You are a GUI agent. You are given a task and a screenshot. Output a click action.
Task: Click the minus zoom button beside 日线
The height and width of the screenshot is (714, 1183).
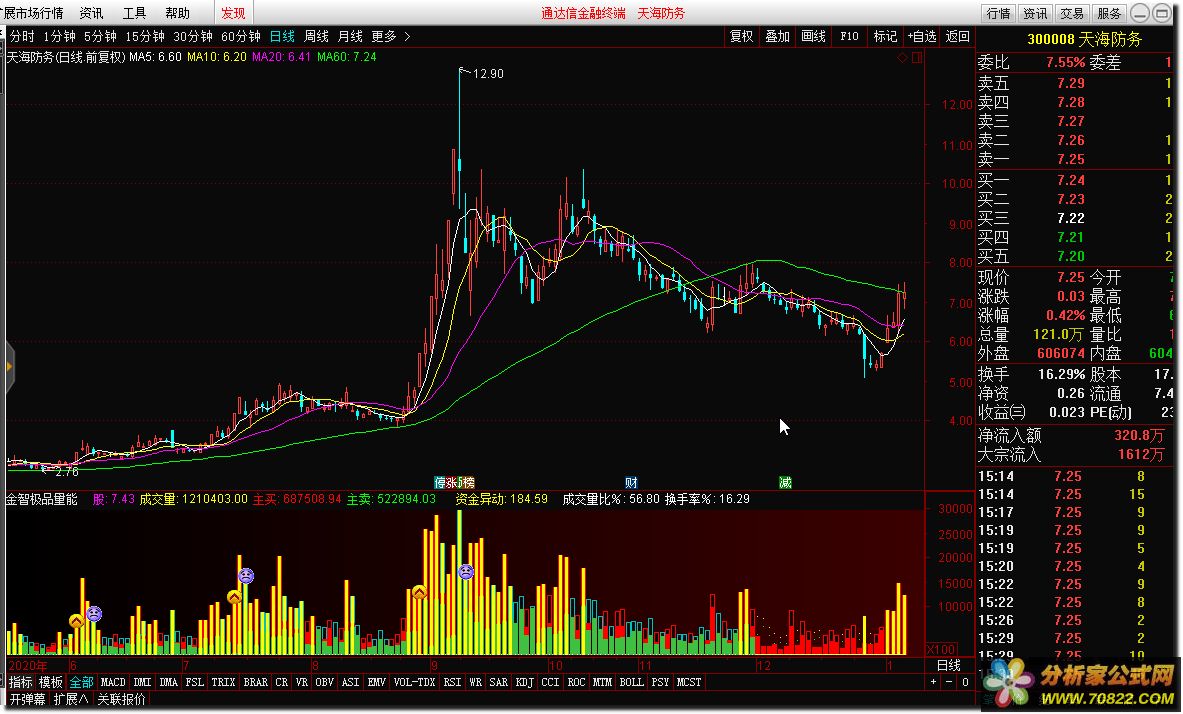pyautogui.click(x=949, y=682)
